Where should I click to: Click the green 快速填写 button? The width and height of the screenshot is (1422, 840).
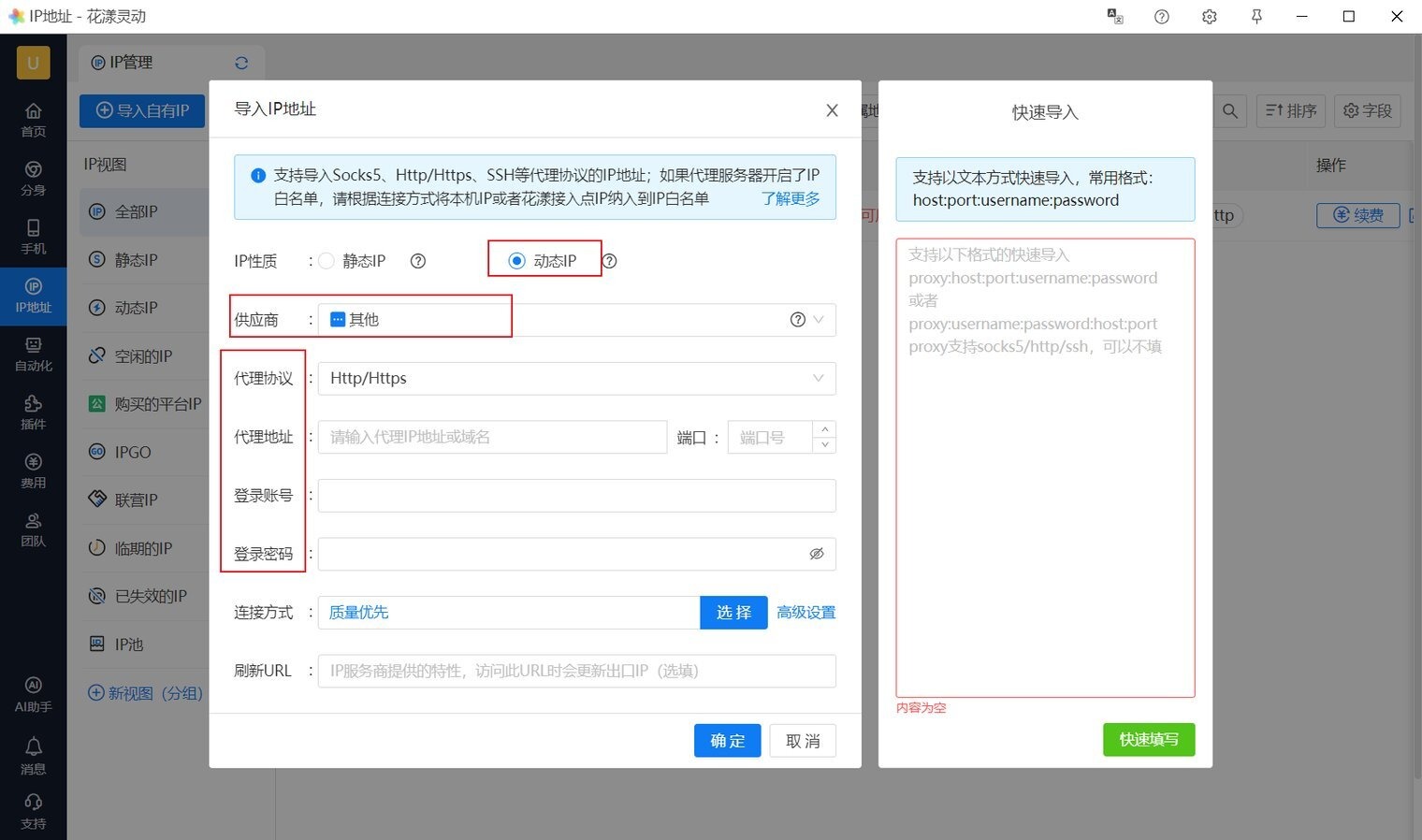click(x=1148, y=740)
